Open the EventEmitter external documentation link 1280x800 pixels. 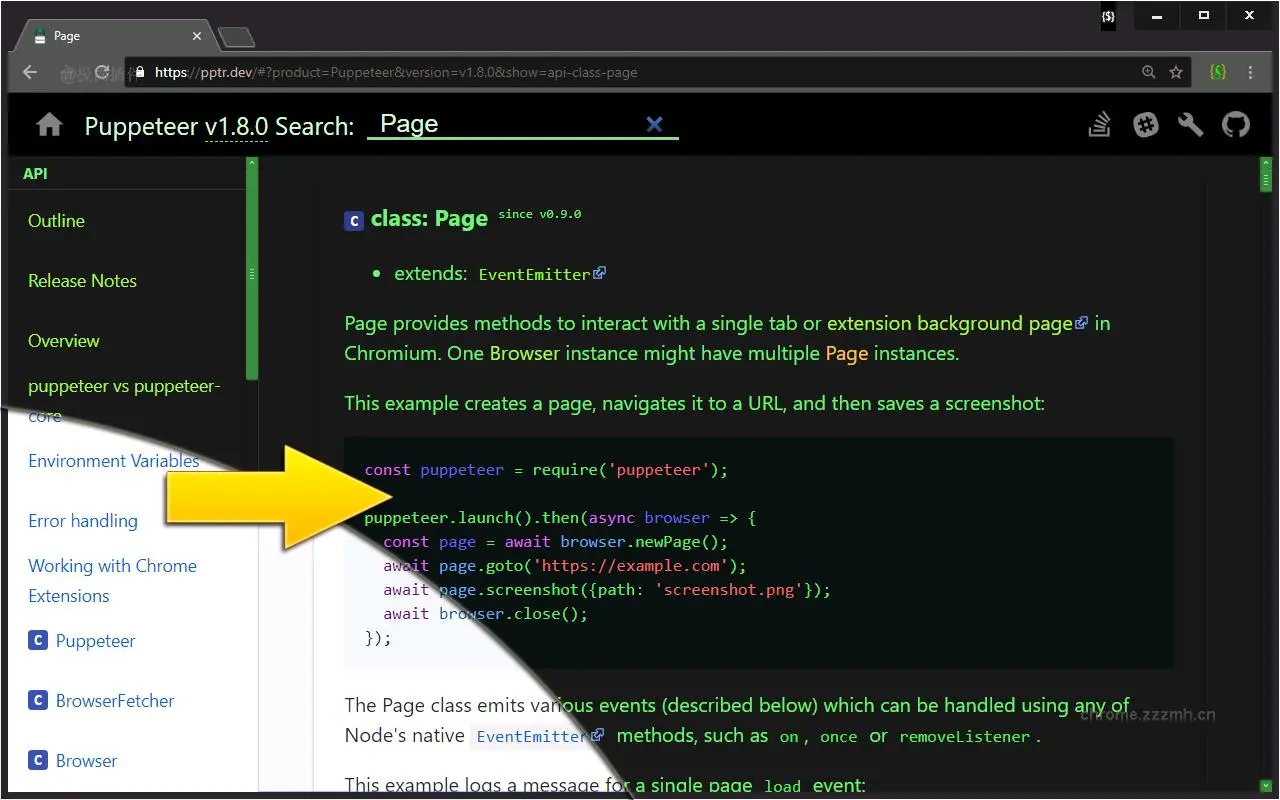tap(535, 274)
